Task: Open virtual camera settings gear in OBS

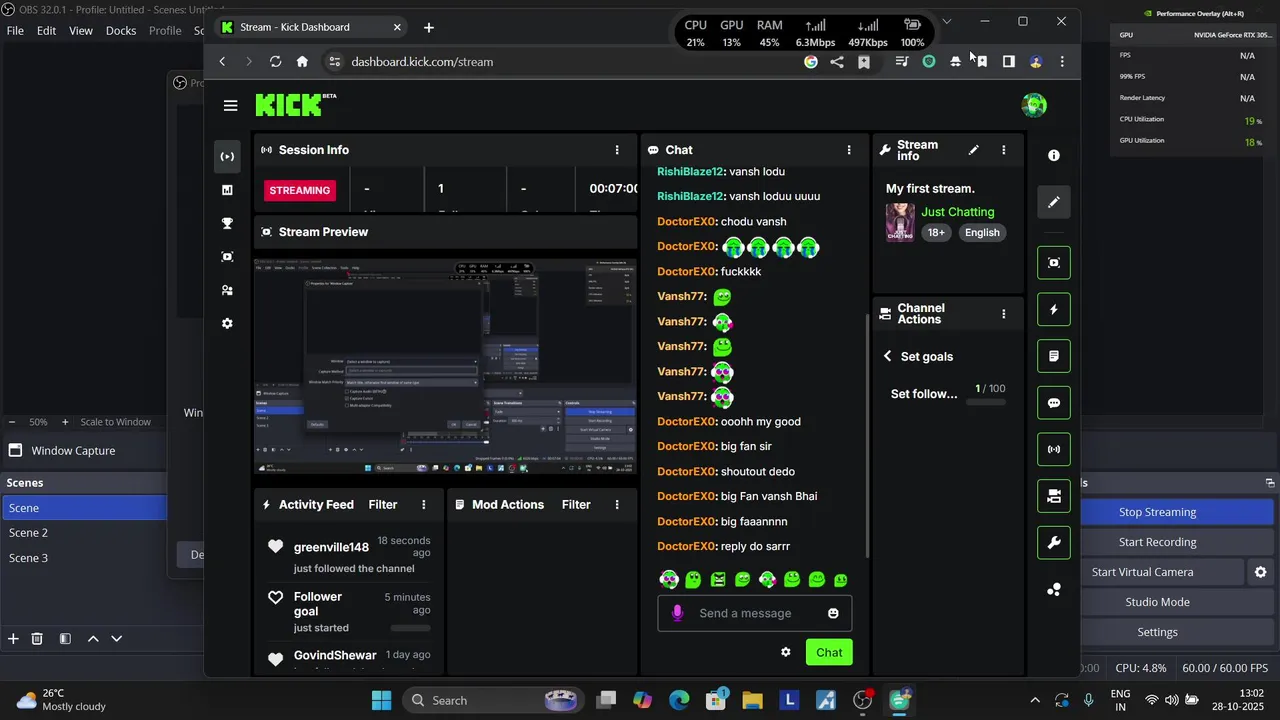Action: [1260, 572]
